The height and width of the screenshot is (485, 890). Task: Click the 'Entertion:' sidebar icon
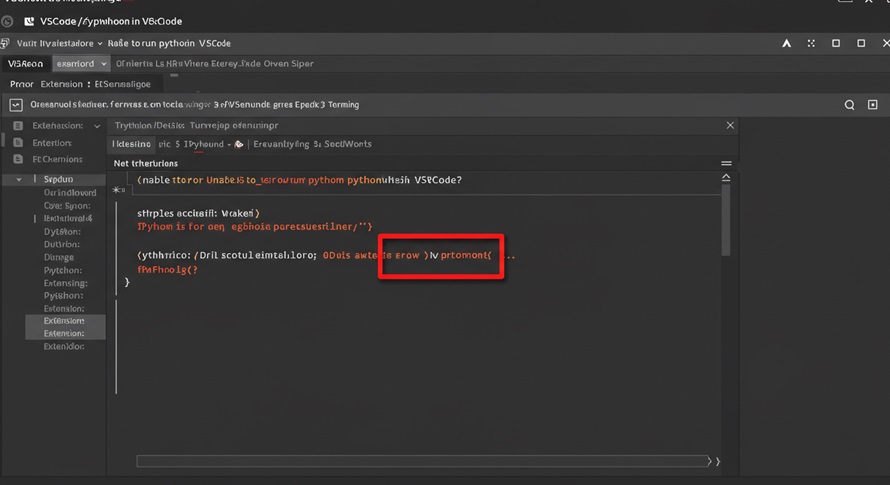[18, 143]
